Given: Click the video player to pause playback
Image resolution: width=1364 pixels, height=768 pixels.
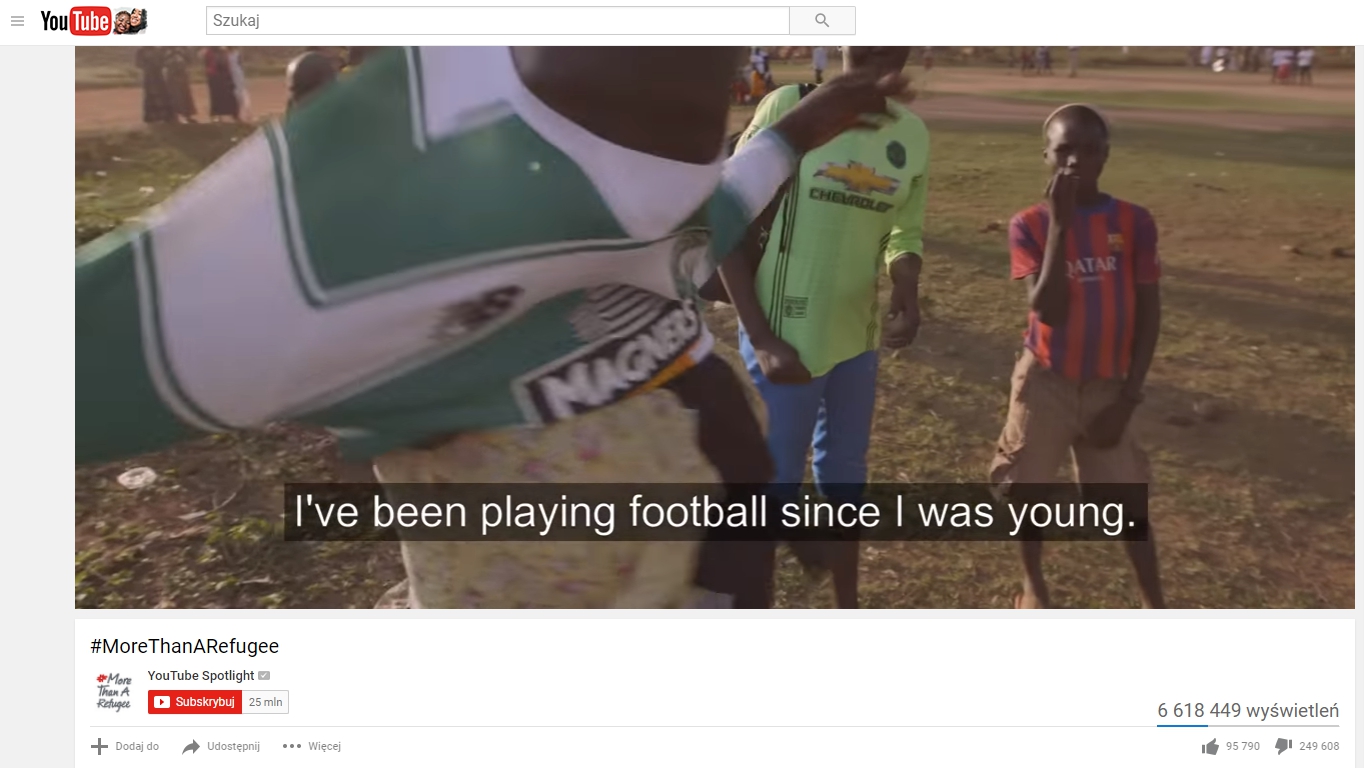Looking at the screenshot, I should pyautogui.click(x=714, y=327).
